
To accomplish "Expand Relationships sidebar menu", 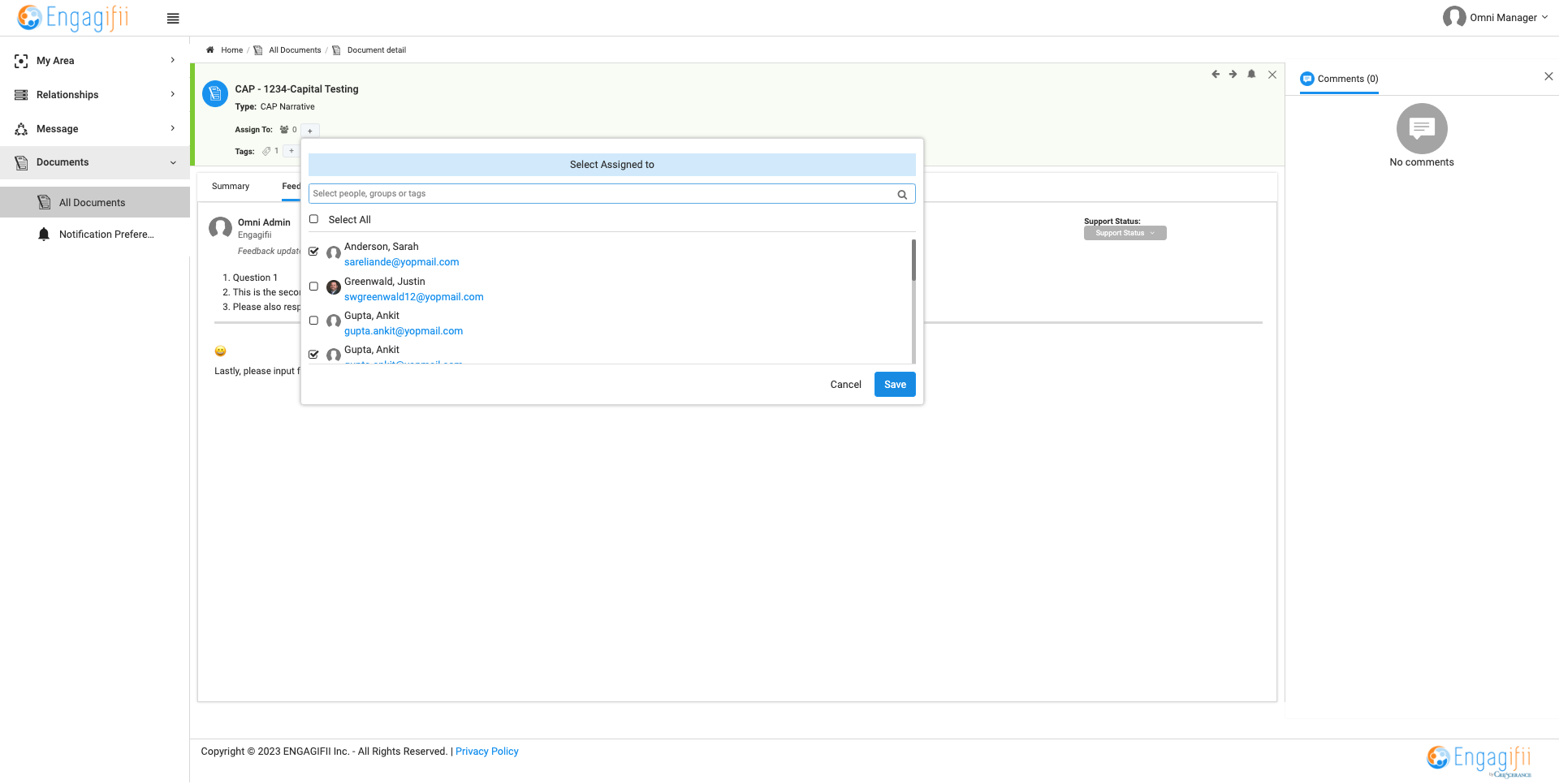I will pos(95,95).
